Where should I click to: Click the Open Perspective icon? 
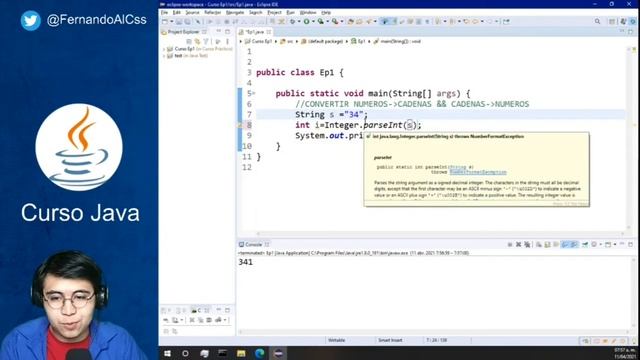coord(612,21)
